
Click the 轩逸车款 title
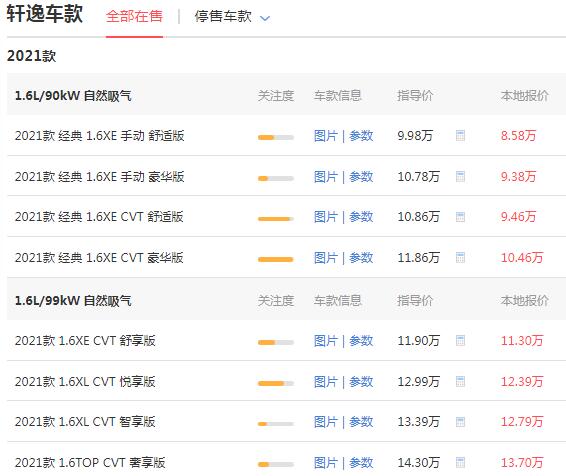click(x=45, y=14)
